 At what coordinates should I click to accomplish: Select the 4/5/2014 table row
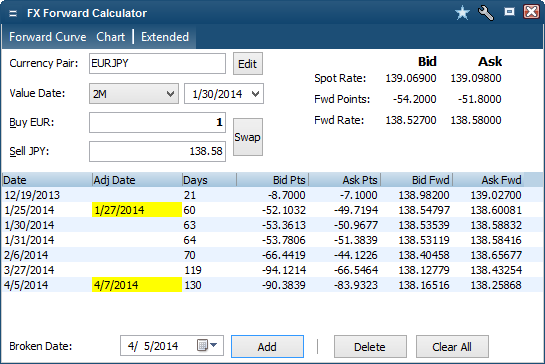[x=272, y=285]
